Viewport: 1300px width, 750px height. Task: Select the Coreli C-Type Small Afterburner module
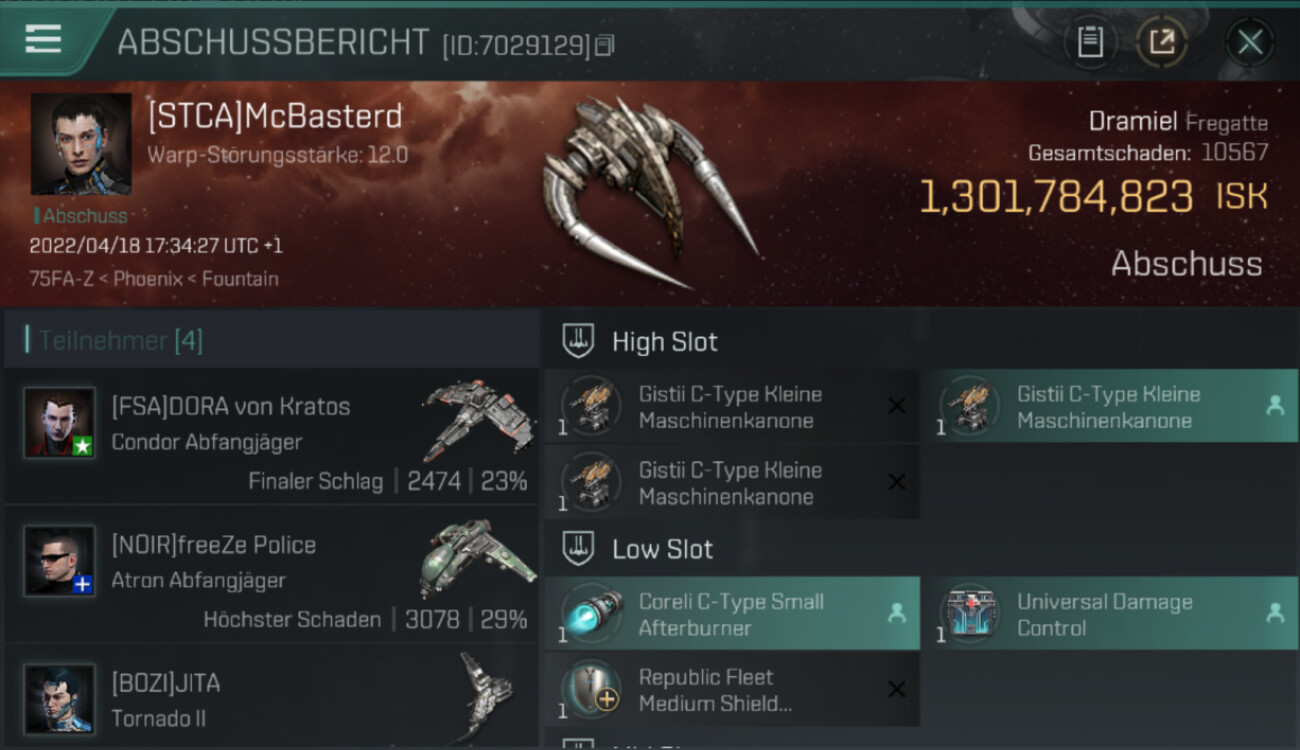tap(732, 614)
